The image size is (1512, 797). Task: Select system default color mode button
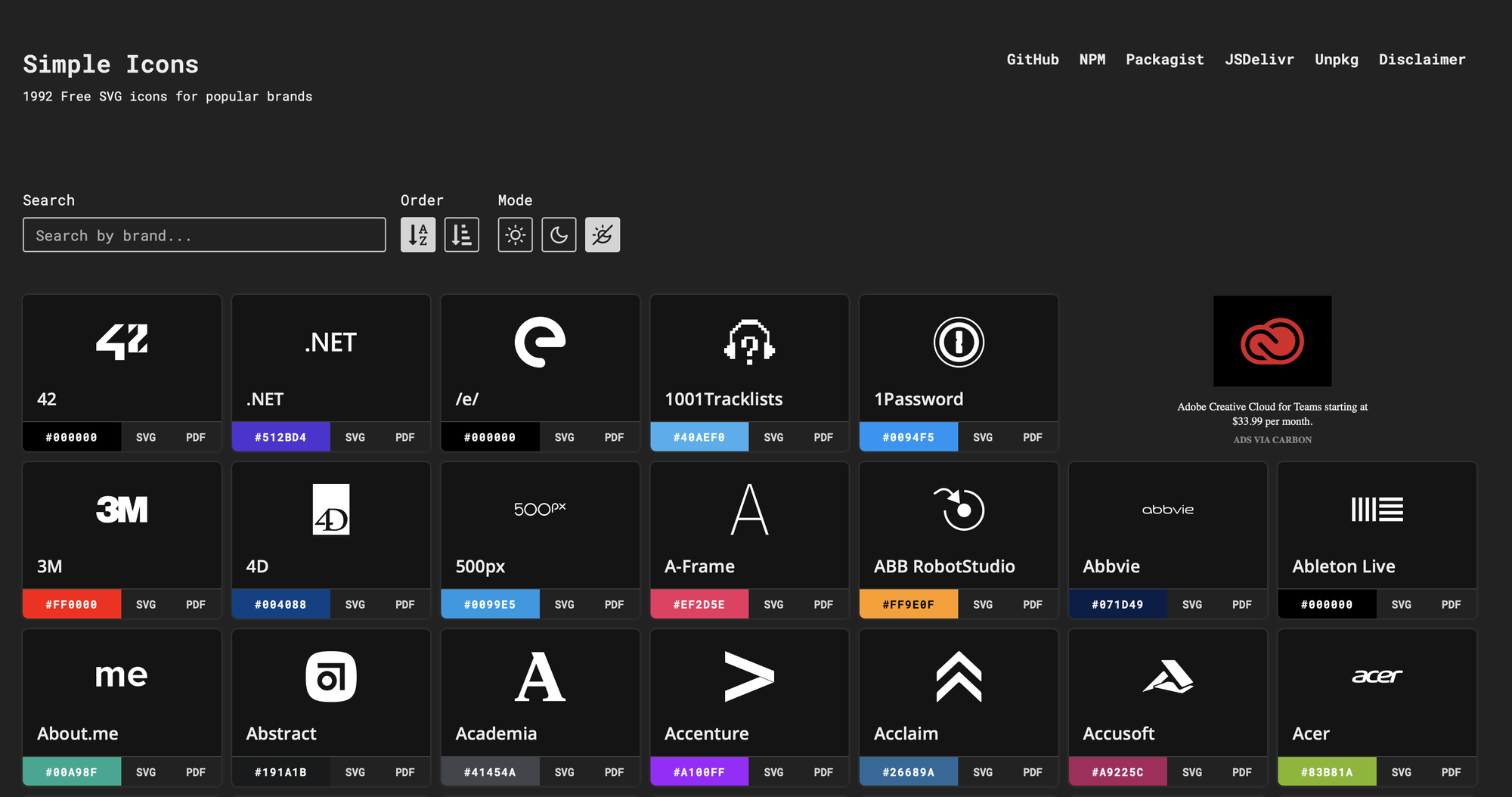(x=603, y=235)
